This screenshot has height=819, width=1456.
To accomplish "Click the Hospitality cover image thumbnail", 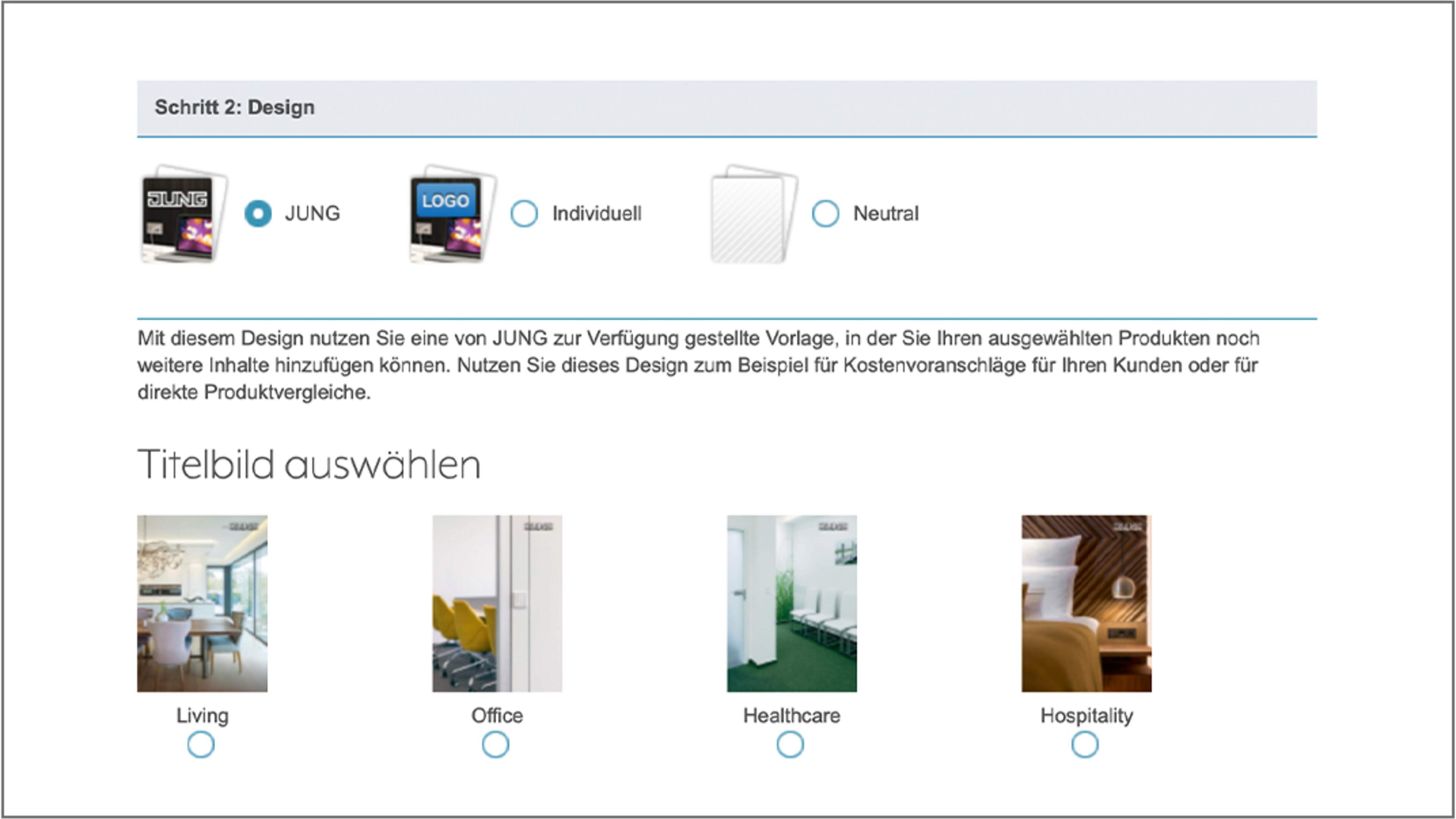I will pos(1086,603).
